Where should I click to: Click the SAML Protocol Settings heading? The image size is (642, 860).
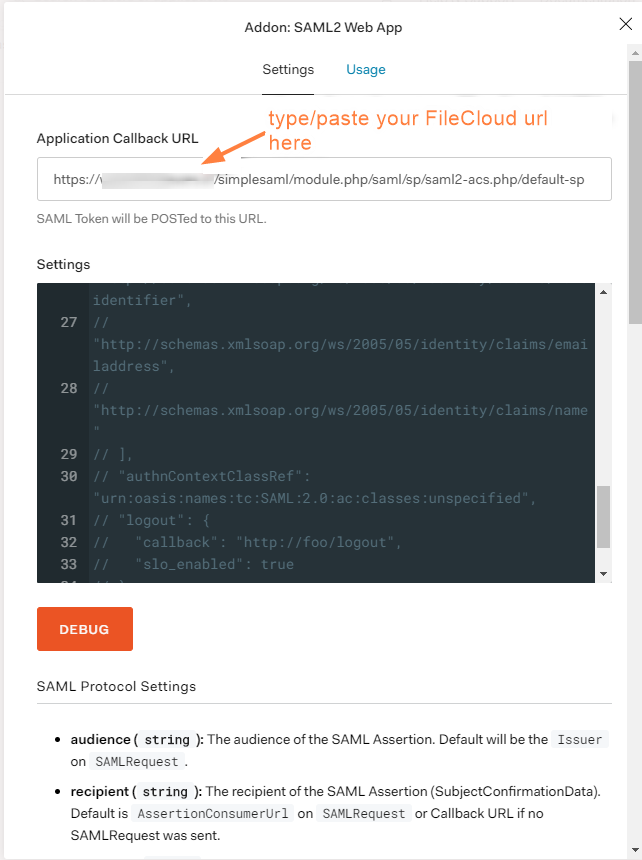[x=116, y=686]
